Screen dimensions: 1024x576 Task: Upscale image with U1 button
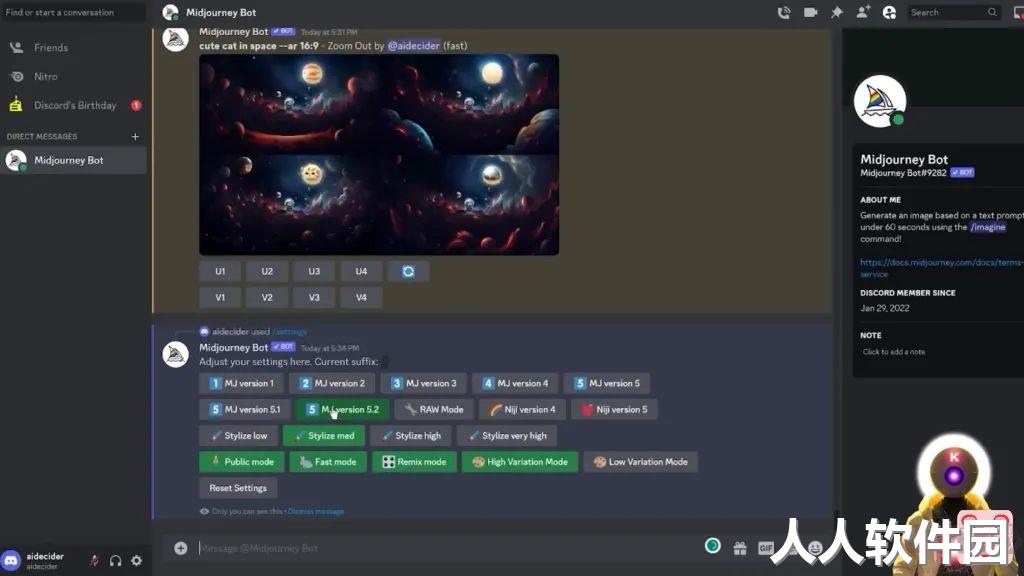[220, 271]
